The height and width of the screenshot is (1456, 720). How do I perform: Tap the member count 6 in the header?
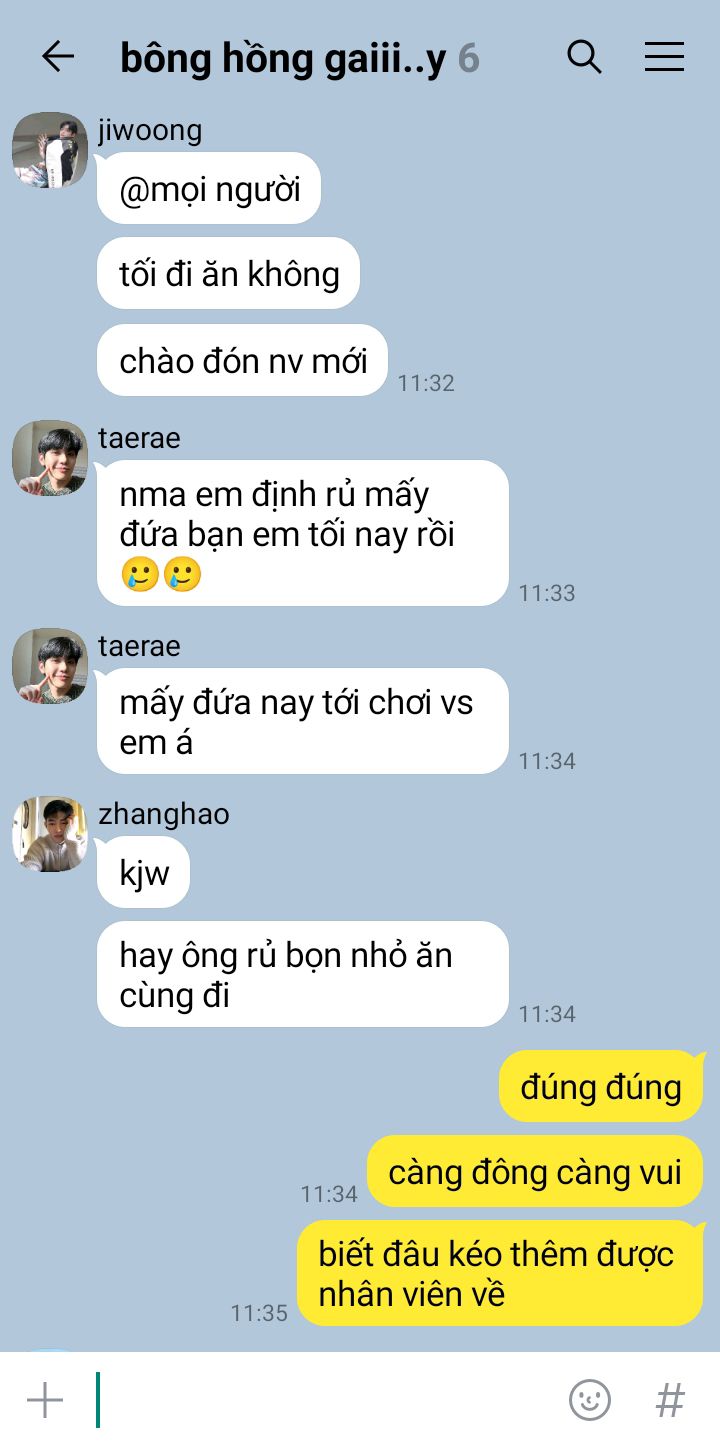coord(469,59)
